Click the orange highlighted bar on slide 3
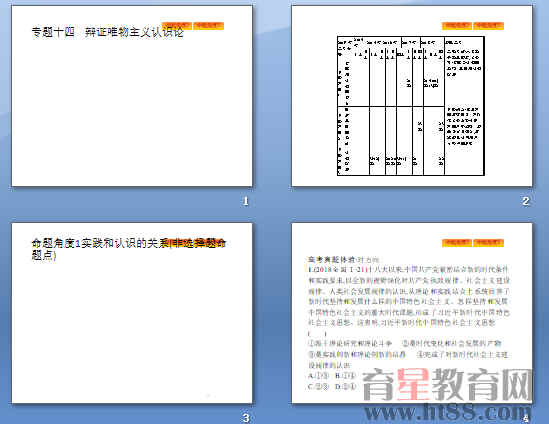This screenshot has height=424, width=549. pos(196,242)
